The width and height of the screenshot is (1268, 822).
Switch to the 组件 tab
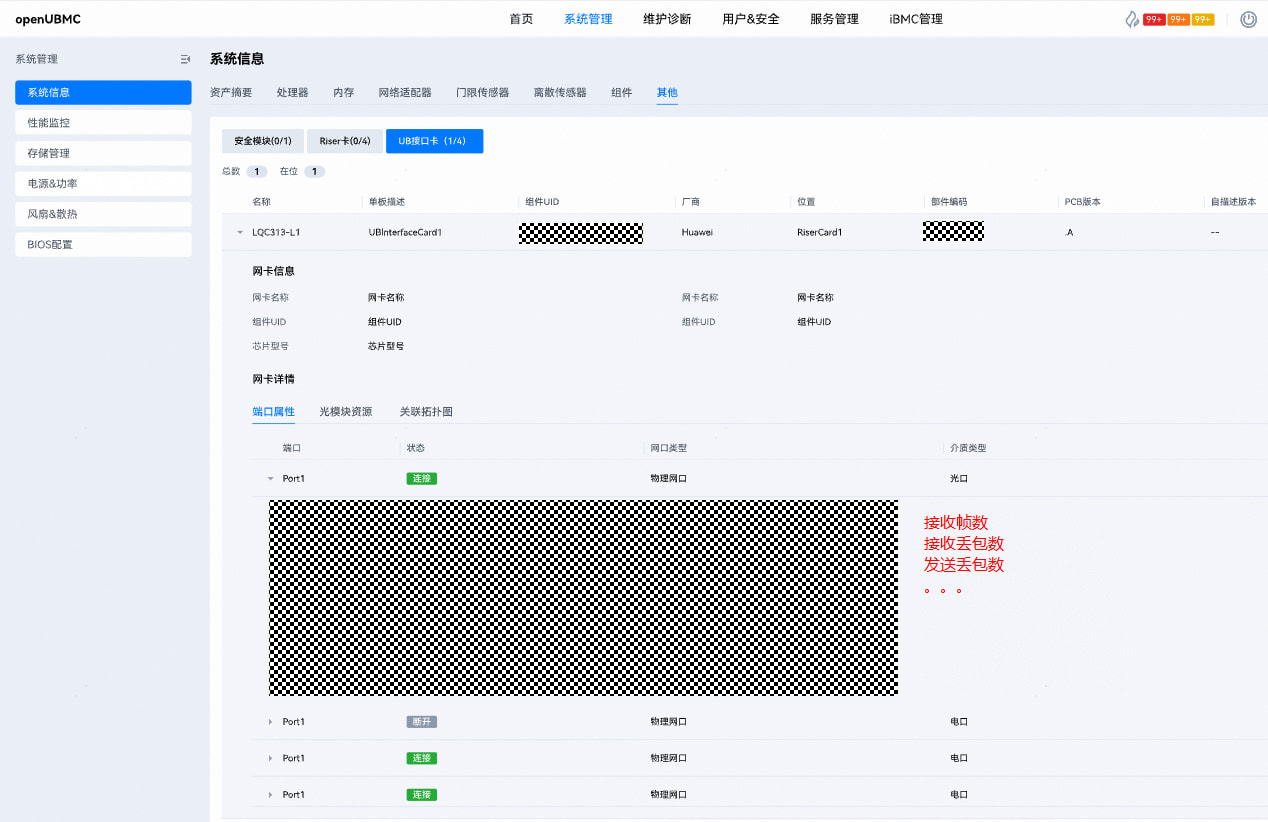point(622,92)
